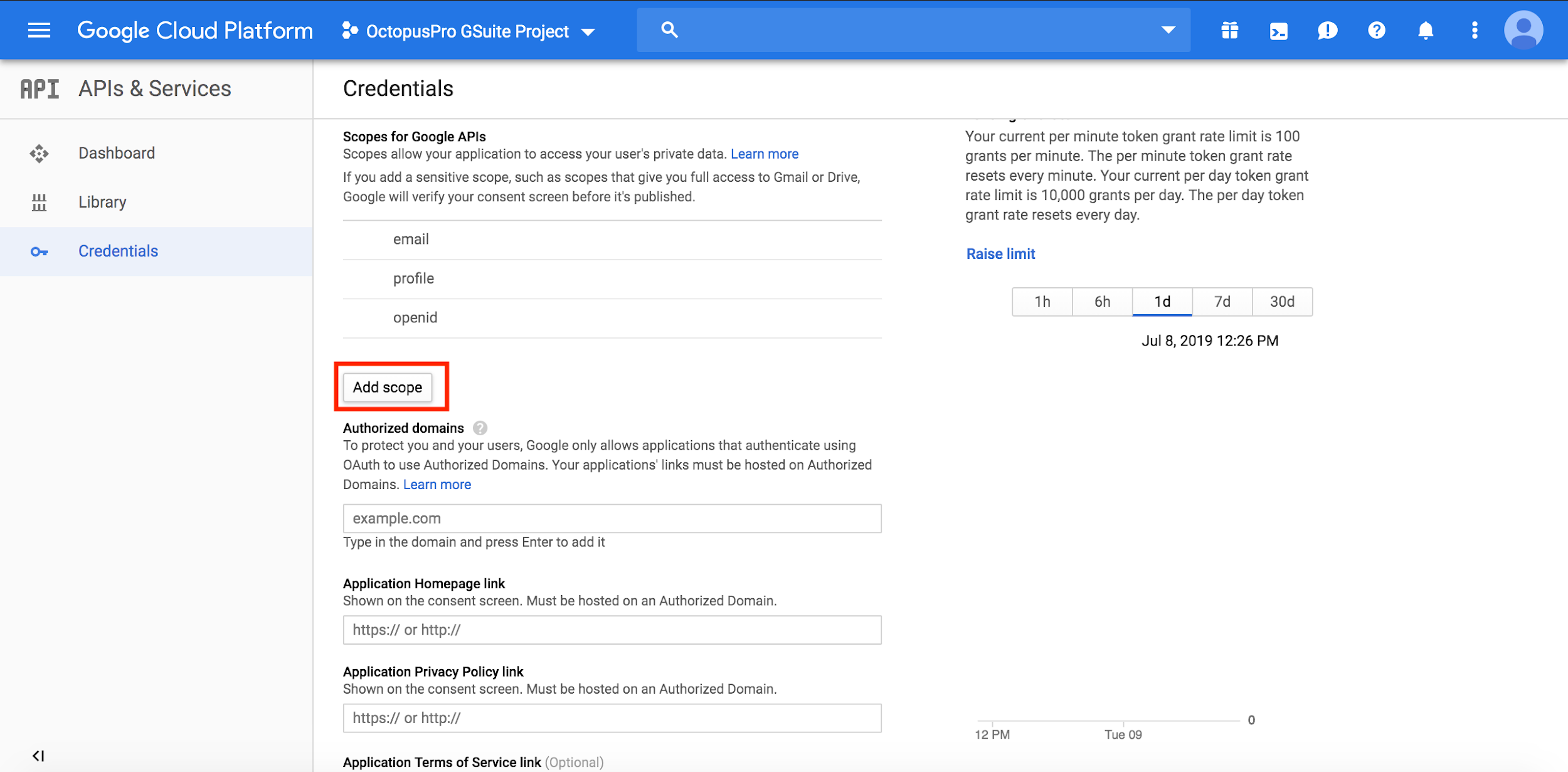Screen dimensions: 1568x772
Task: Click the Credentials key icon
Action: coord(39,251)
